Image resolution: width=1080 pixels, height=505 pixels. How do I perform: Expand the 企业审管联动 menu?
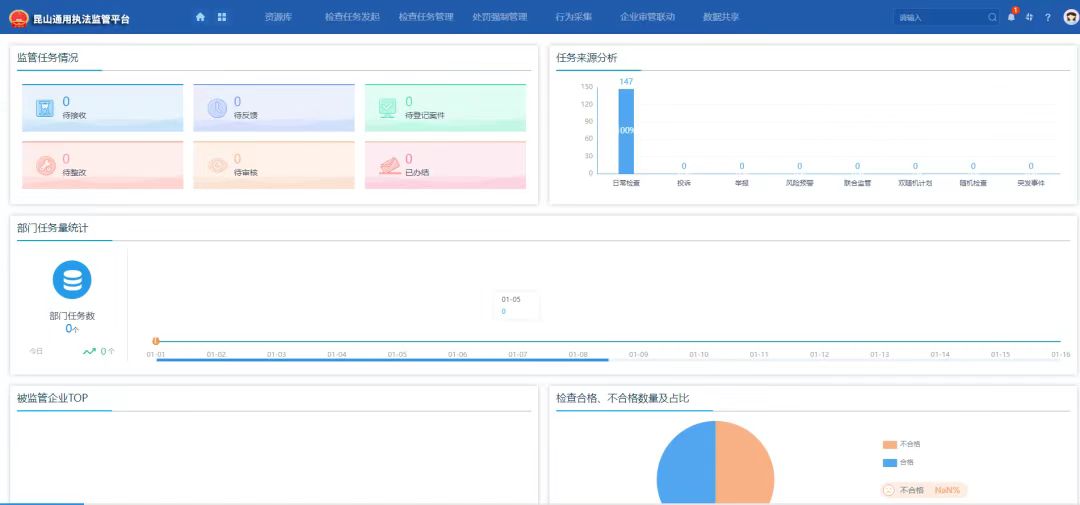point(647,17)
